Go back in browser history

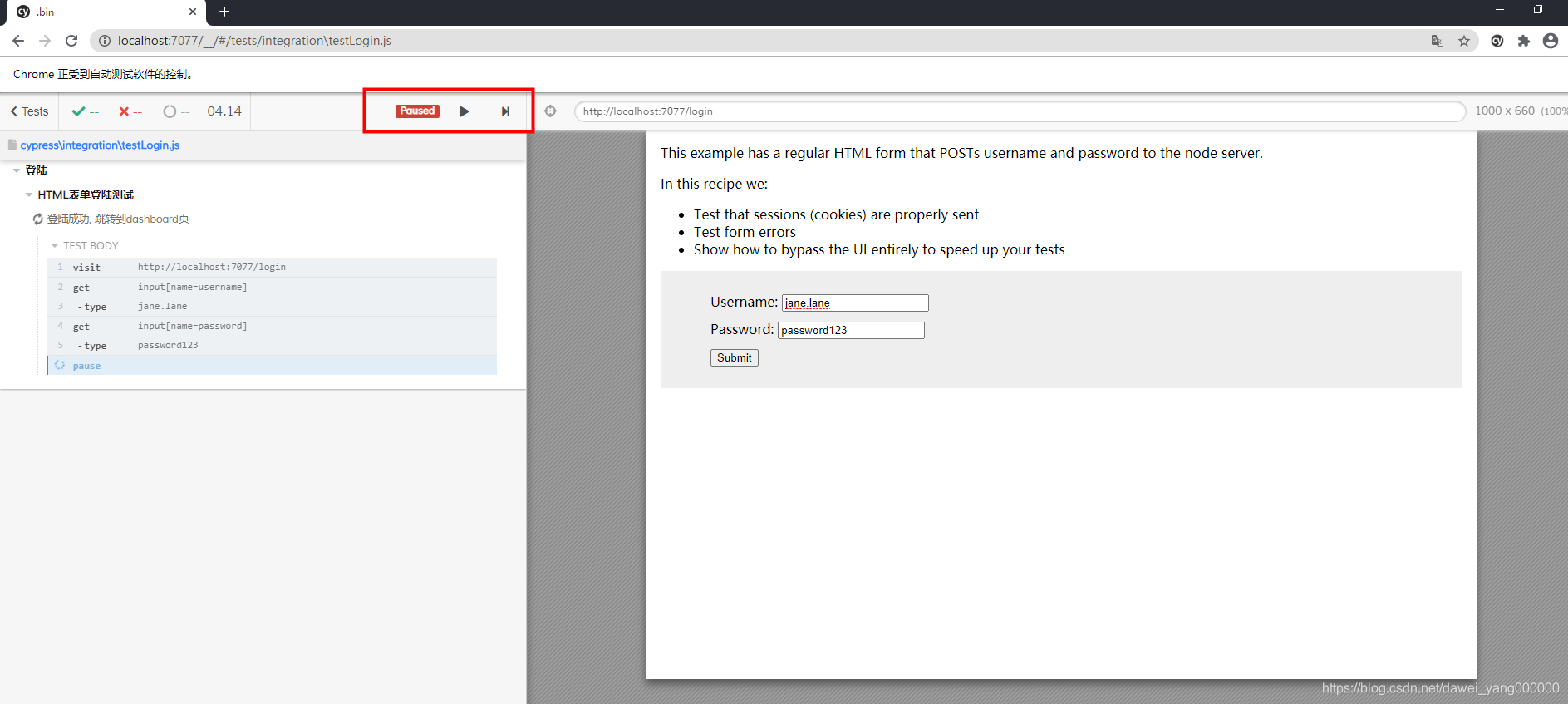click(18, 41)
